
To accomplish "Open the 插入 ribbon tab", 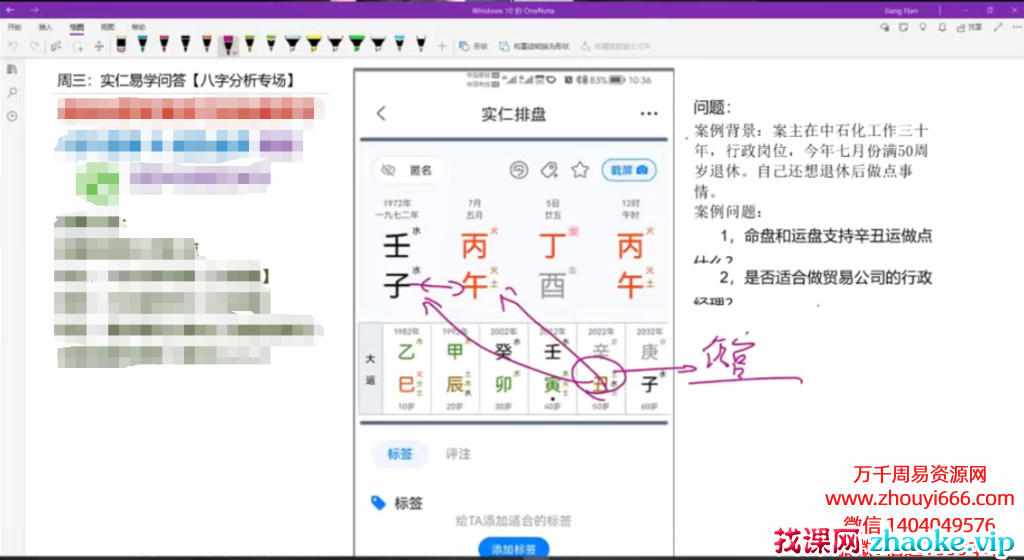I will pos(45,27).
